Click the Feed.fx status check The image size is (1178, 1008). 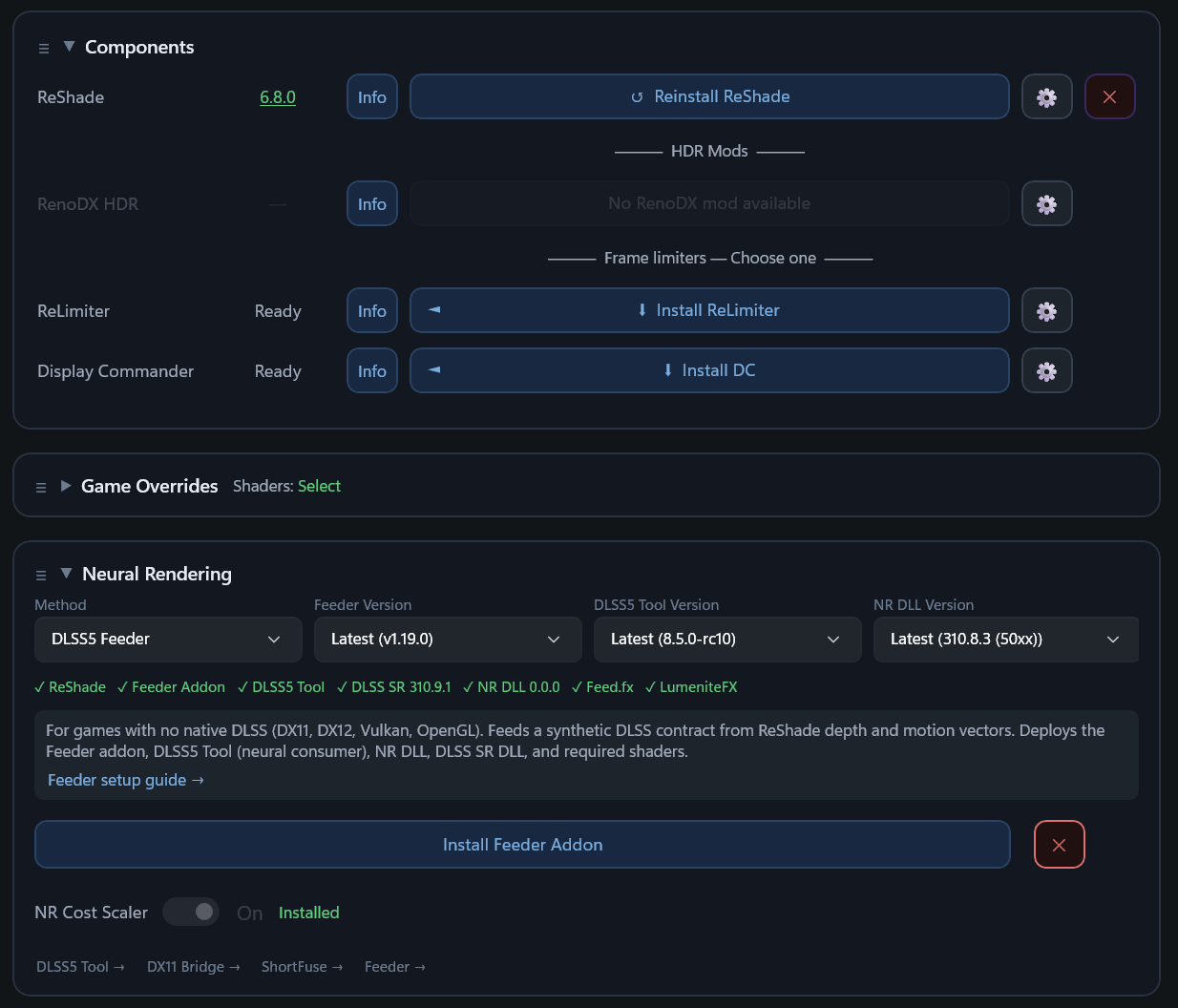602,687
